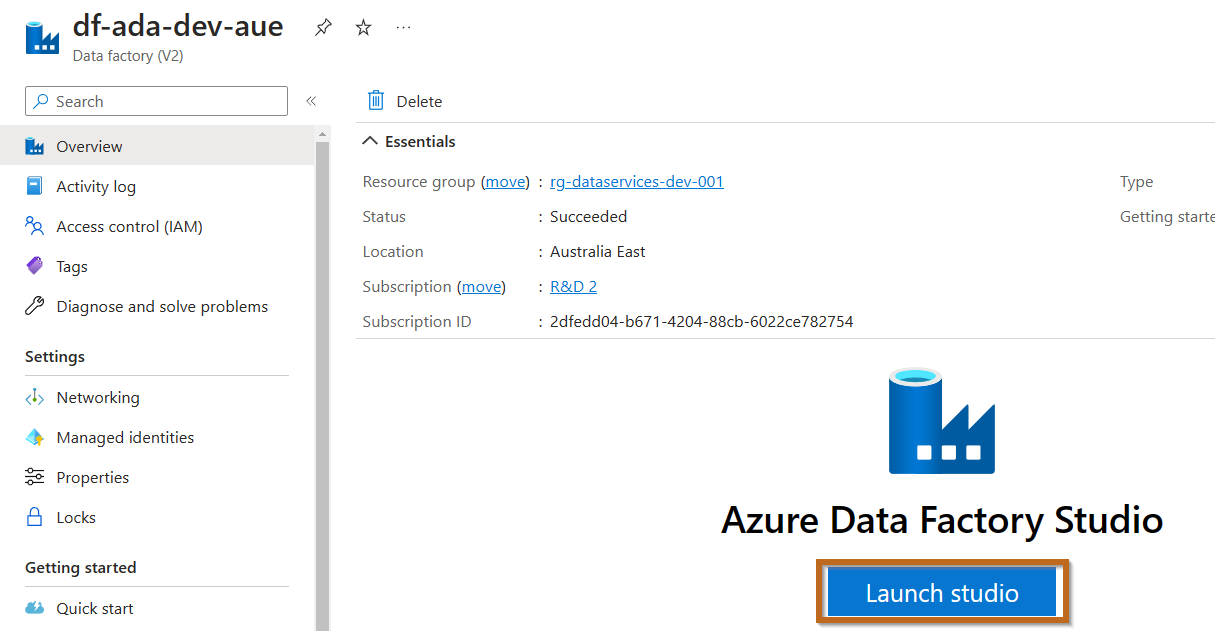Click the Australia East location value
Screen dimensions: 1215x631
click(598, 251)
